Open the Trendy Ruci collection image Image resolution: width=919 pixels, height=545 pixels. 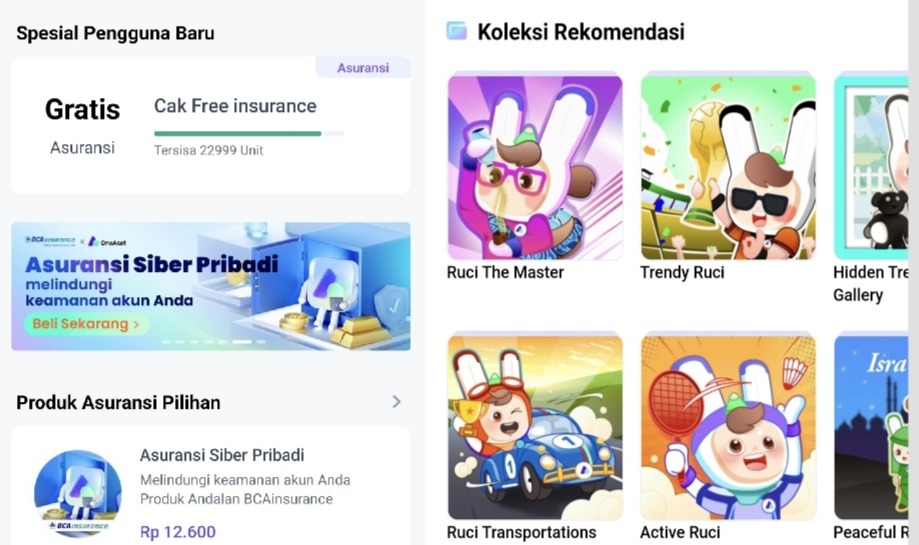coord(728,166)
